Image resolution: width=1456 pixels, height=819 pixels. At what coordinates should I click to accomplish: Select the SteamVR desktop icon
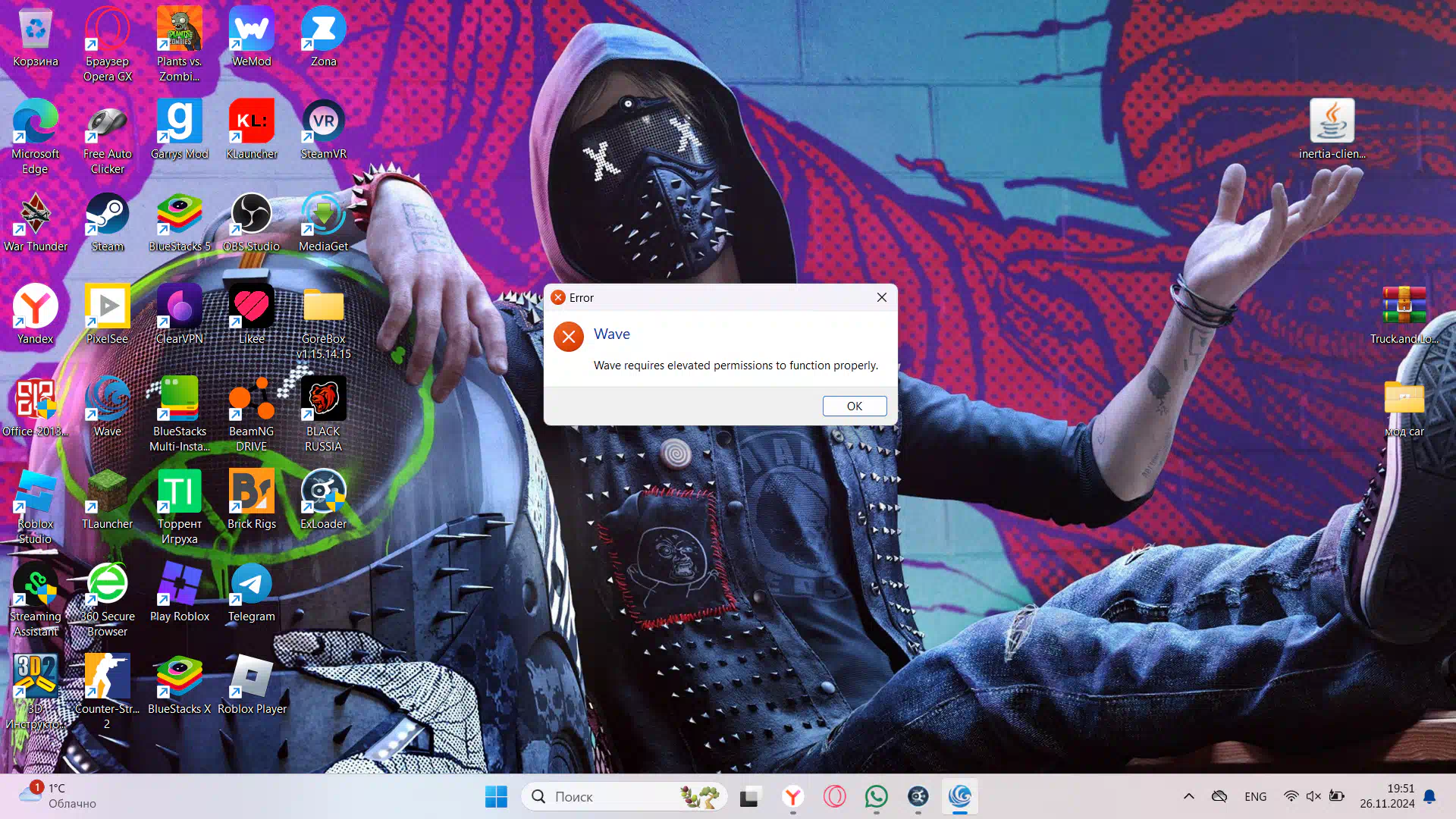(324, 129)
